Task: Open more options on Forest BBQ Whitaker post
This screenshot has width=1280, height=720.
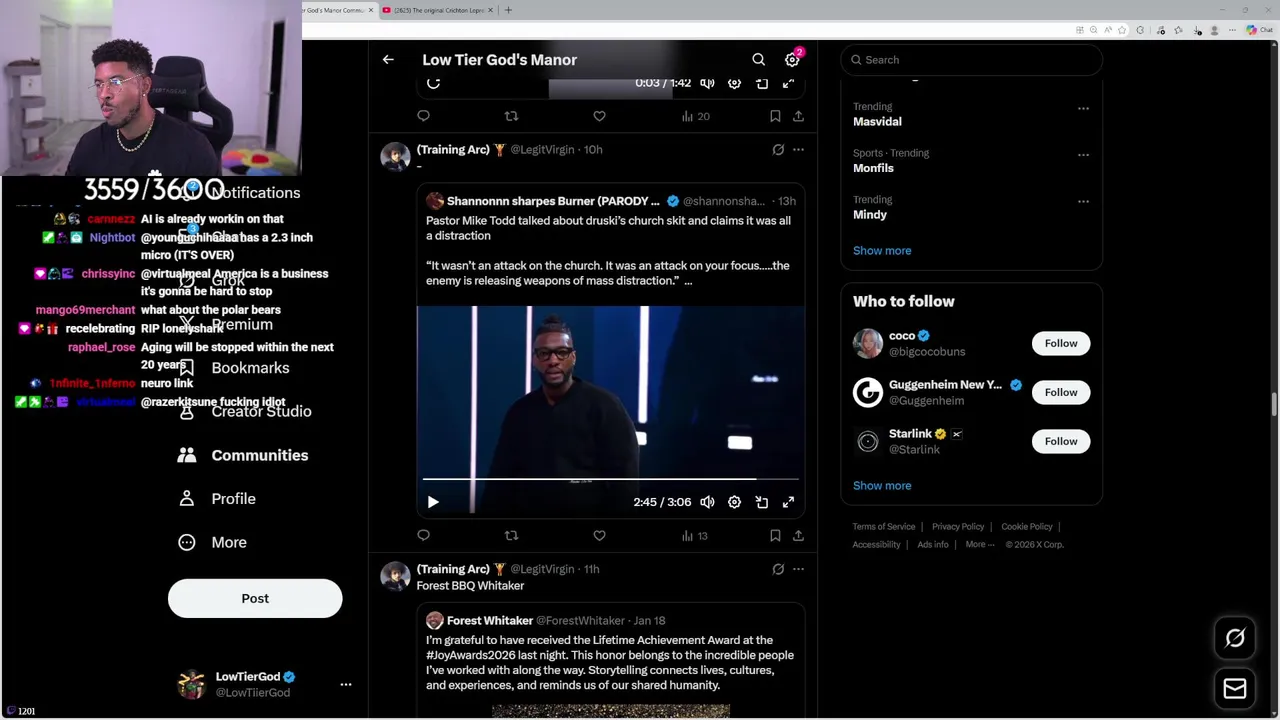Action: [x=798, y=569]
